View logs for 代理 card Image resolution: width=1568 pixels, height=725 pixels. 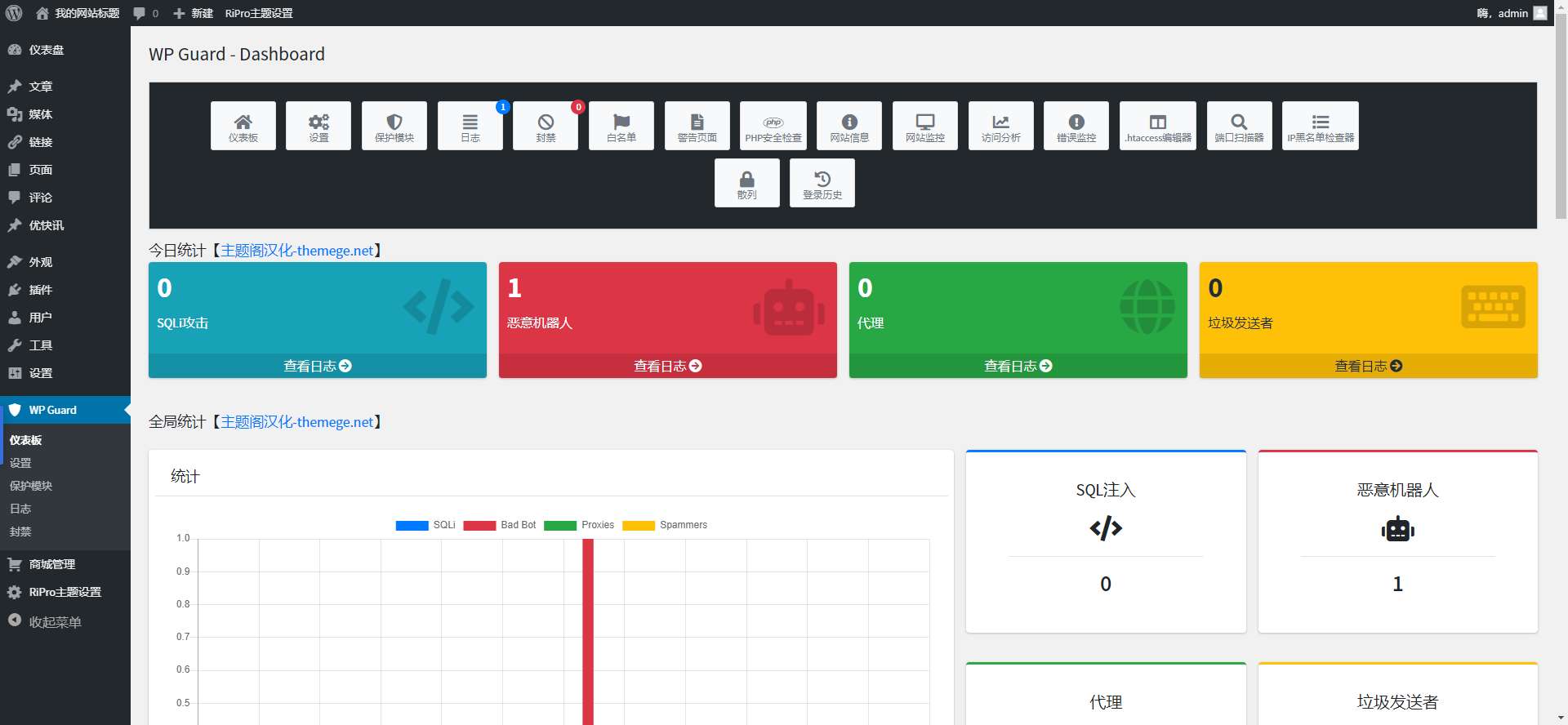pos(1018,366)
